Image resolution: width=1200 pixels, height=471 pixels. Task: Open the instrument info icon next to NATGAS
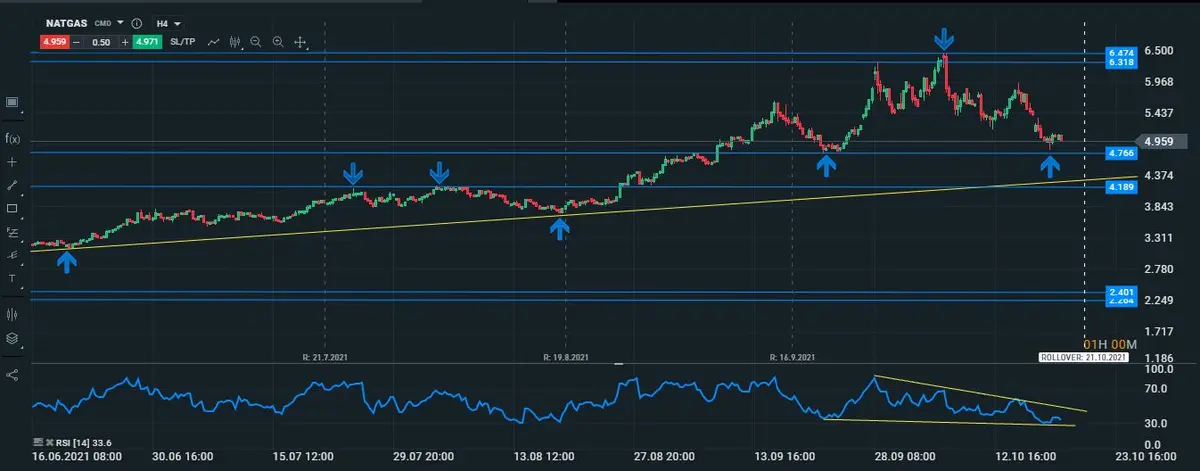pos(136,22)
